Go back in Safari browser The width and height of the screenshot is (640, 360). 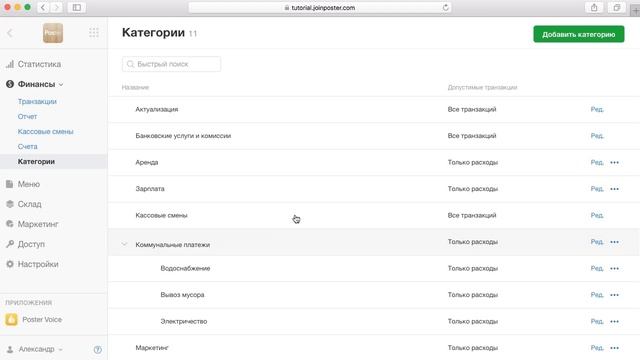coord(43,7)
